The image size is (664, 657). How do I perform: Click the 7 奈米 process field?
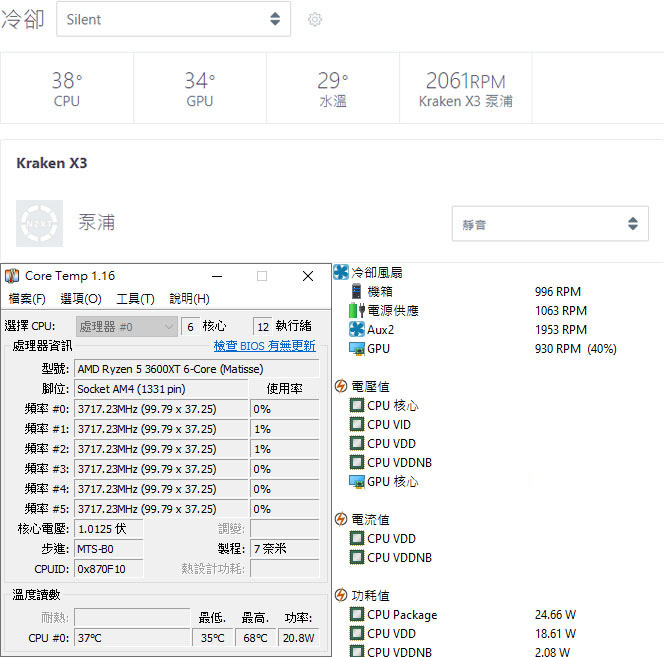[285, 549]
